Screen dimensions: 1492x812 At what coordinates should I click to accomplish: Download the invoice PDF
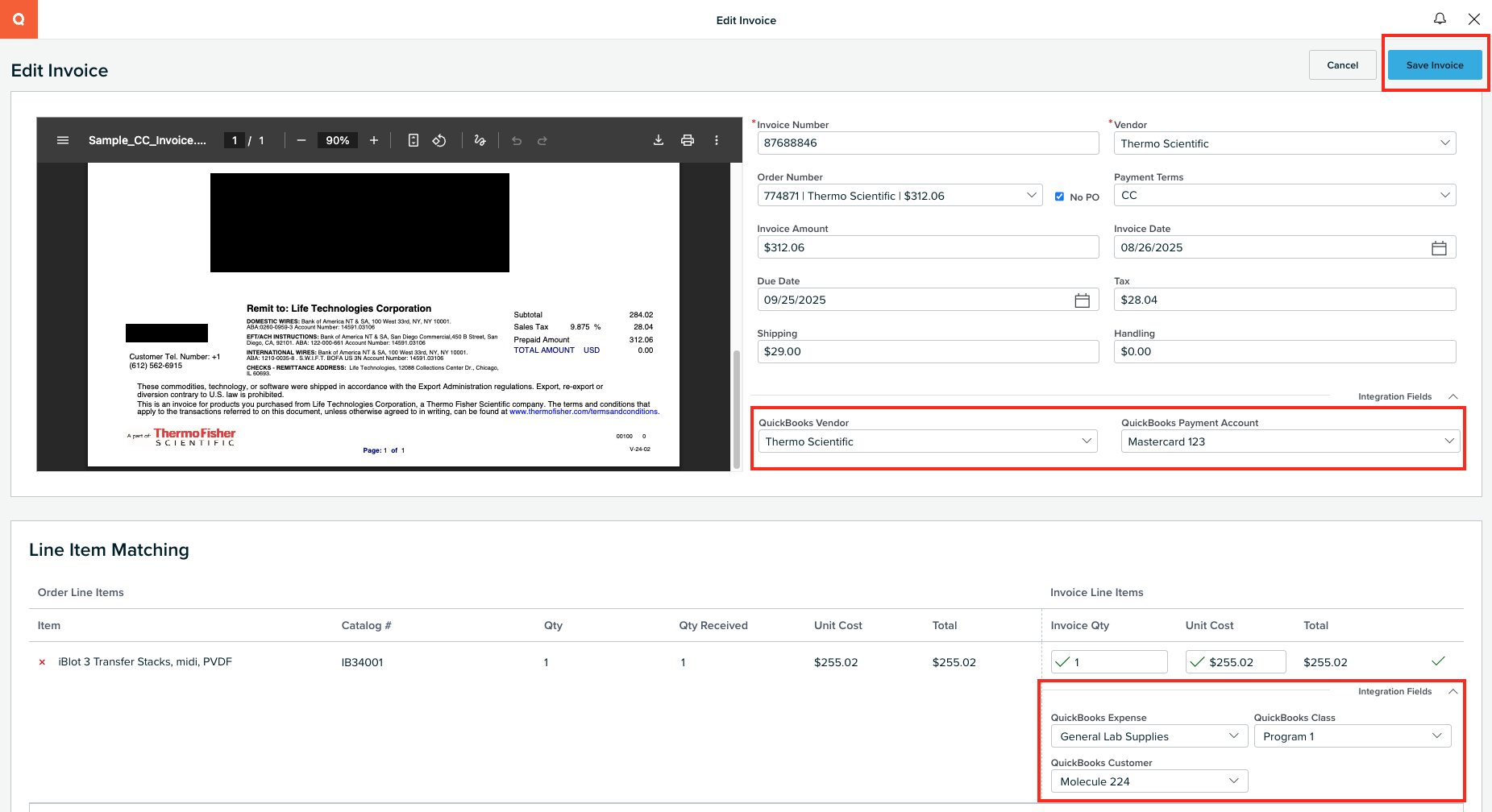(659, 140)
